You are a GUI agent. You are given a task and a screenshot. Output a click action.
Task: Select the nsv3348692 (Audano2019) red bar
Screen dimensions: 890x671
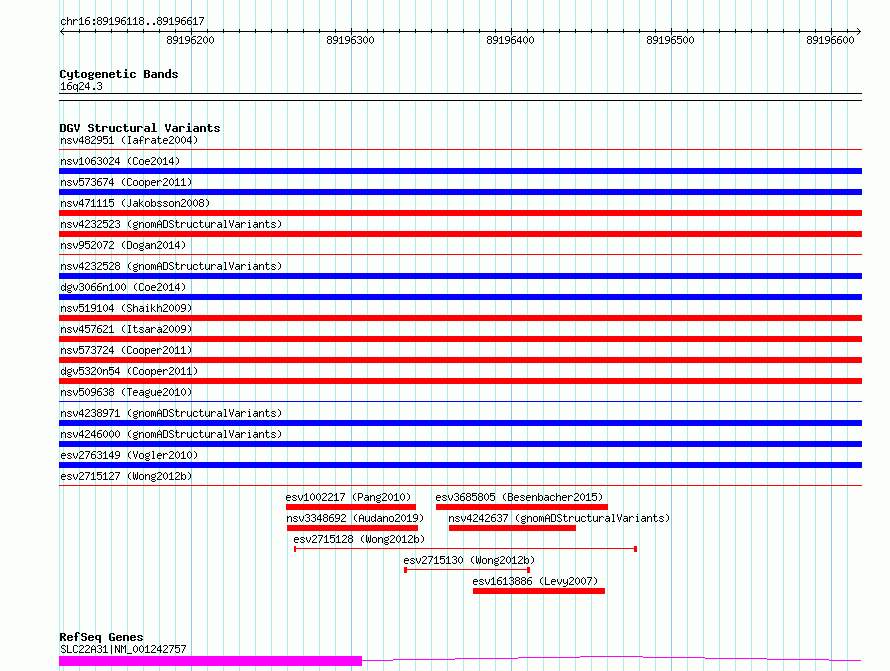click(x=352, y=528)
